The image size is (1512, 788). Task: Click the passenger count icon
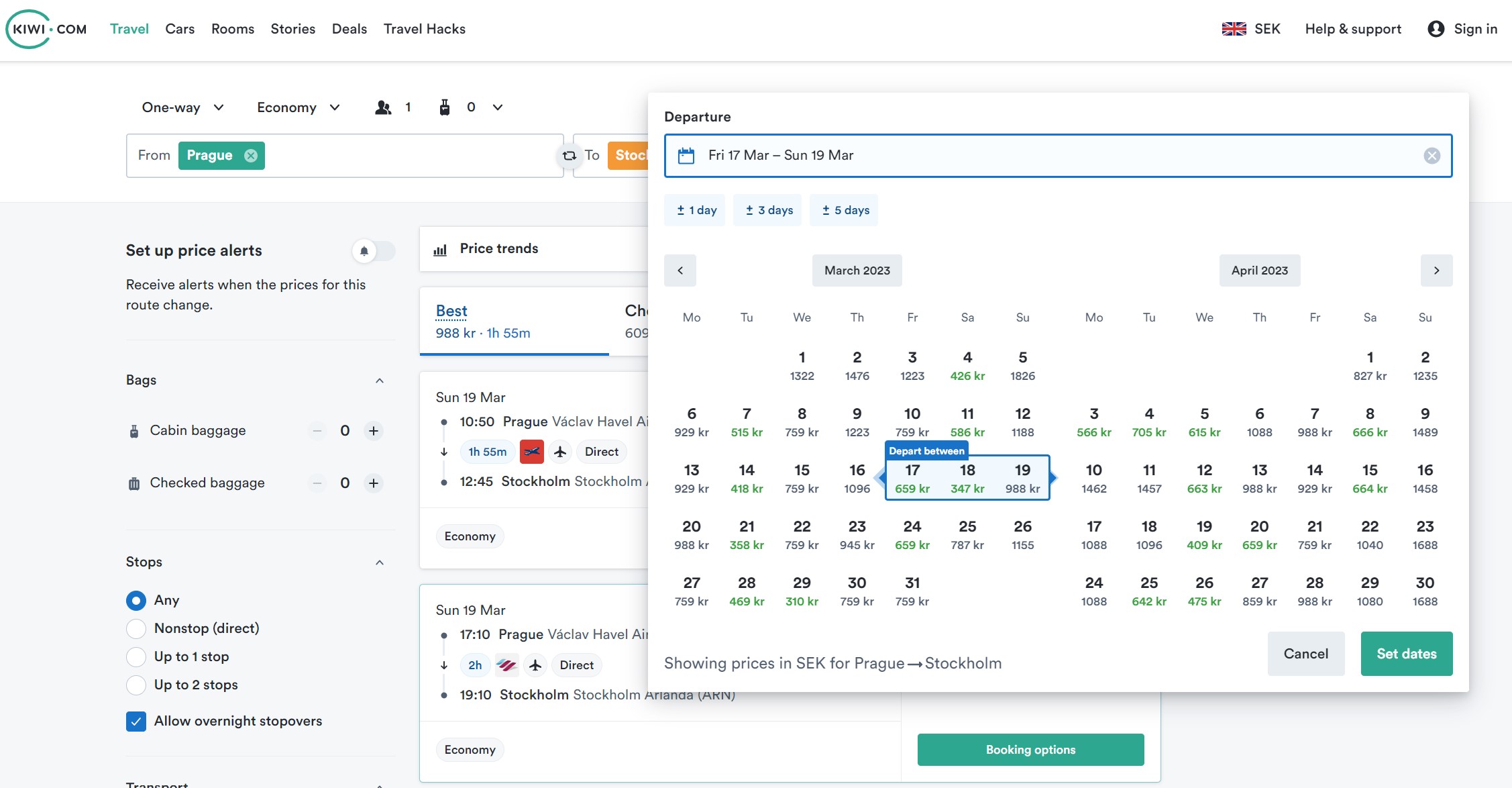[x=382, y=107]
